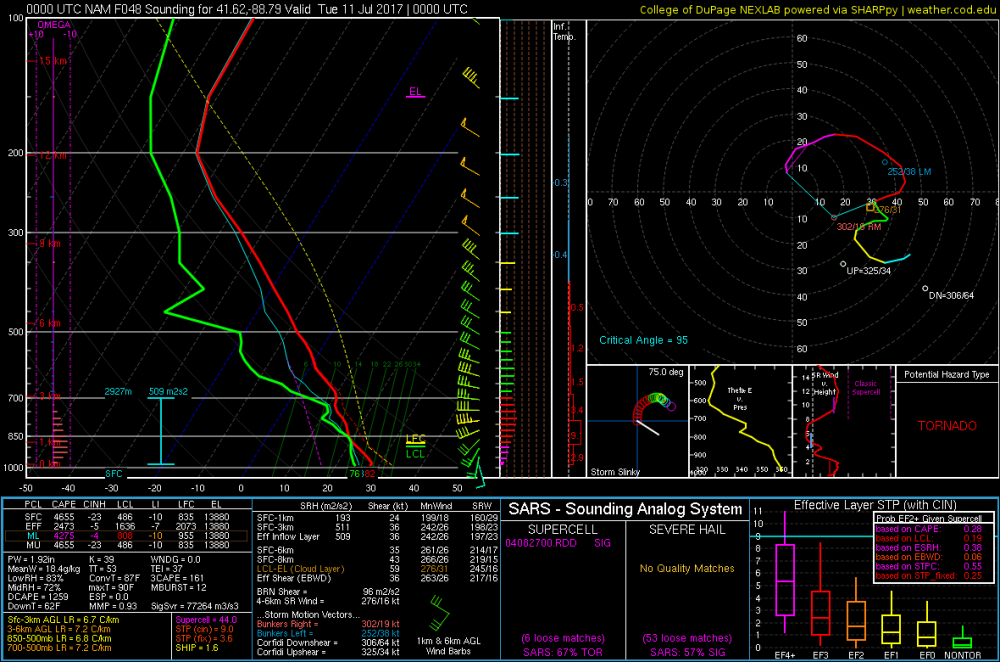Screen dimensions: 1000x662
Task: Click the Bunkers Right 302/19 RM hodograph marker
Action: click(834, 218)
